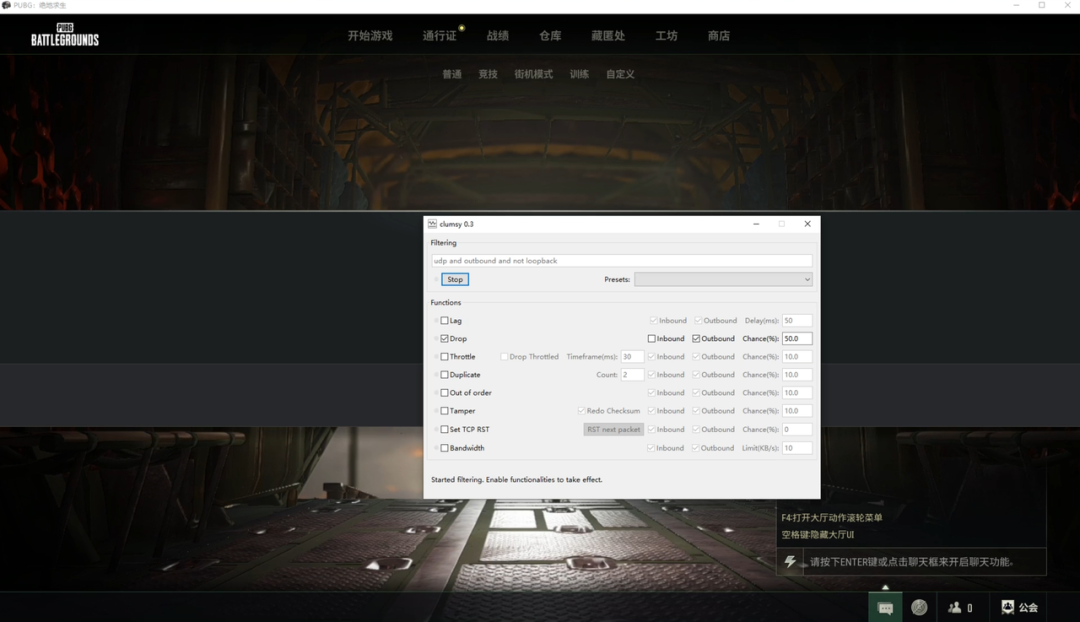Image resolution: width=1080 pixels, height=622 pixels.
Task: Minimize the clumsy 0.3 window
Action: [756, 224]
